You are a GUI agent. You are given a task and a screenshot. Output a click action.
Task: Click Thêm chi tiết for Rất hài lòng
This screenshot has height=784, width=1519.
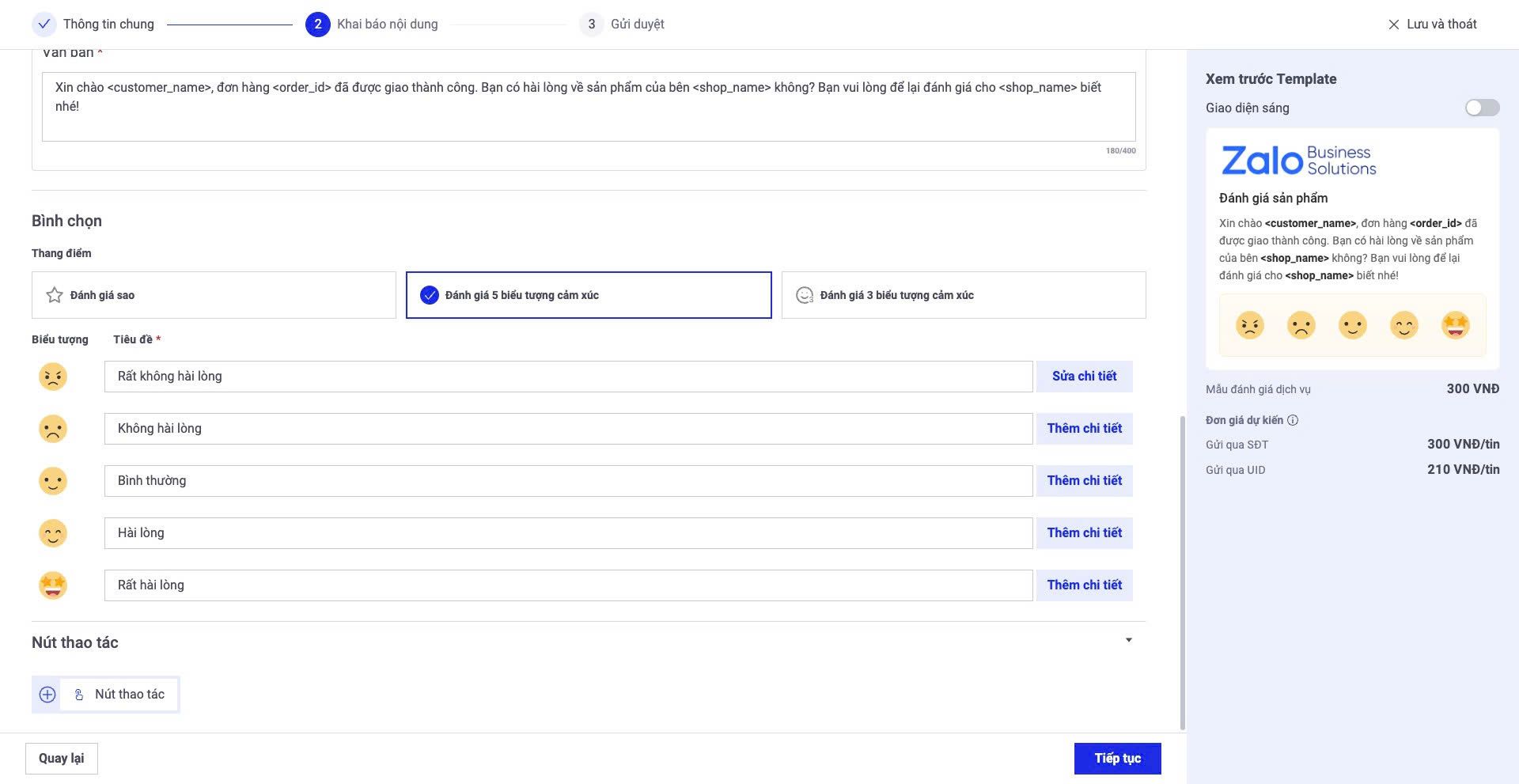click(1085, 585)
